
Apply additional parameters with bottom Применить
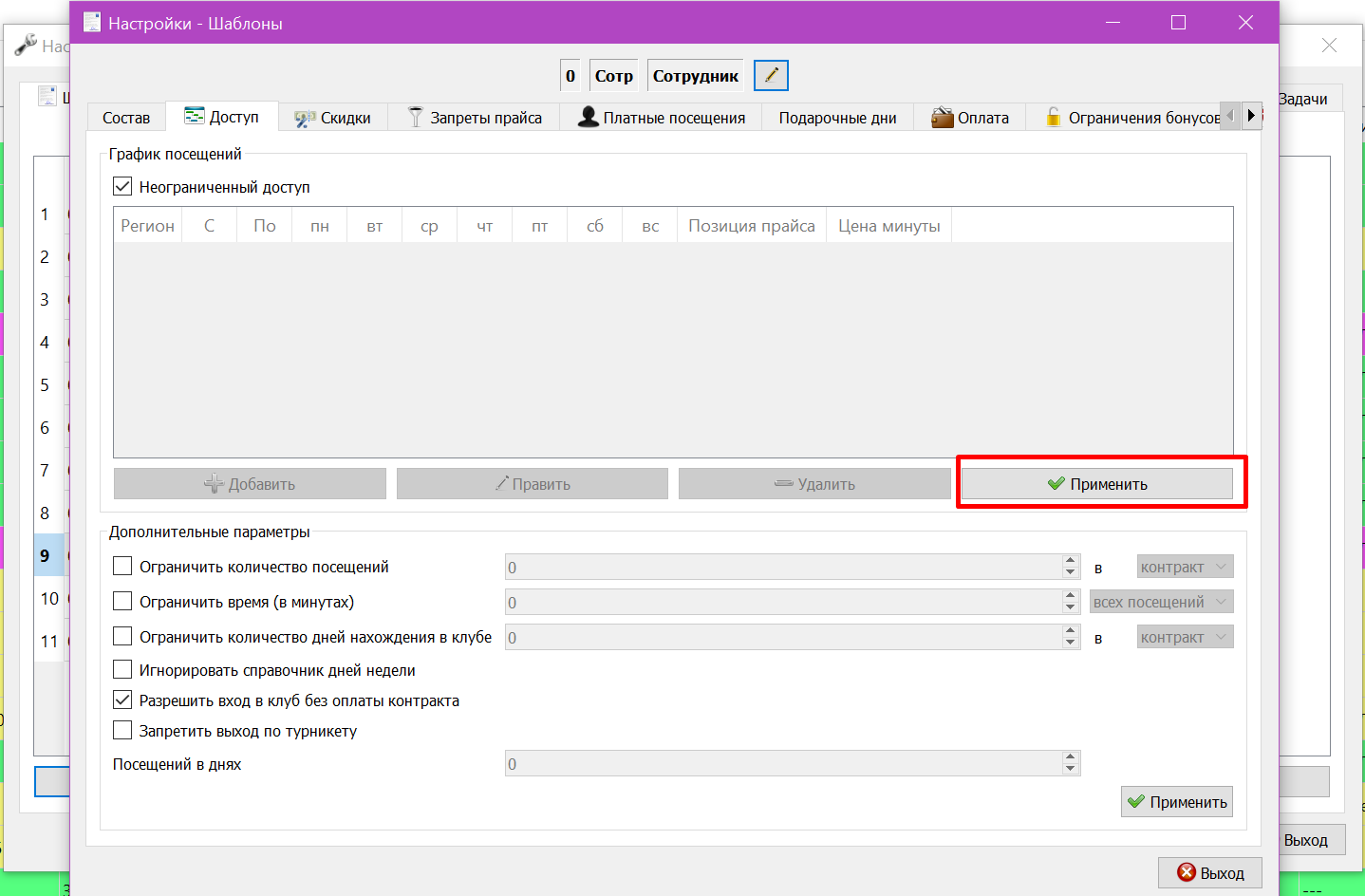[x=1177, y=802]
